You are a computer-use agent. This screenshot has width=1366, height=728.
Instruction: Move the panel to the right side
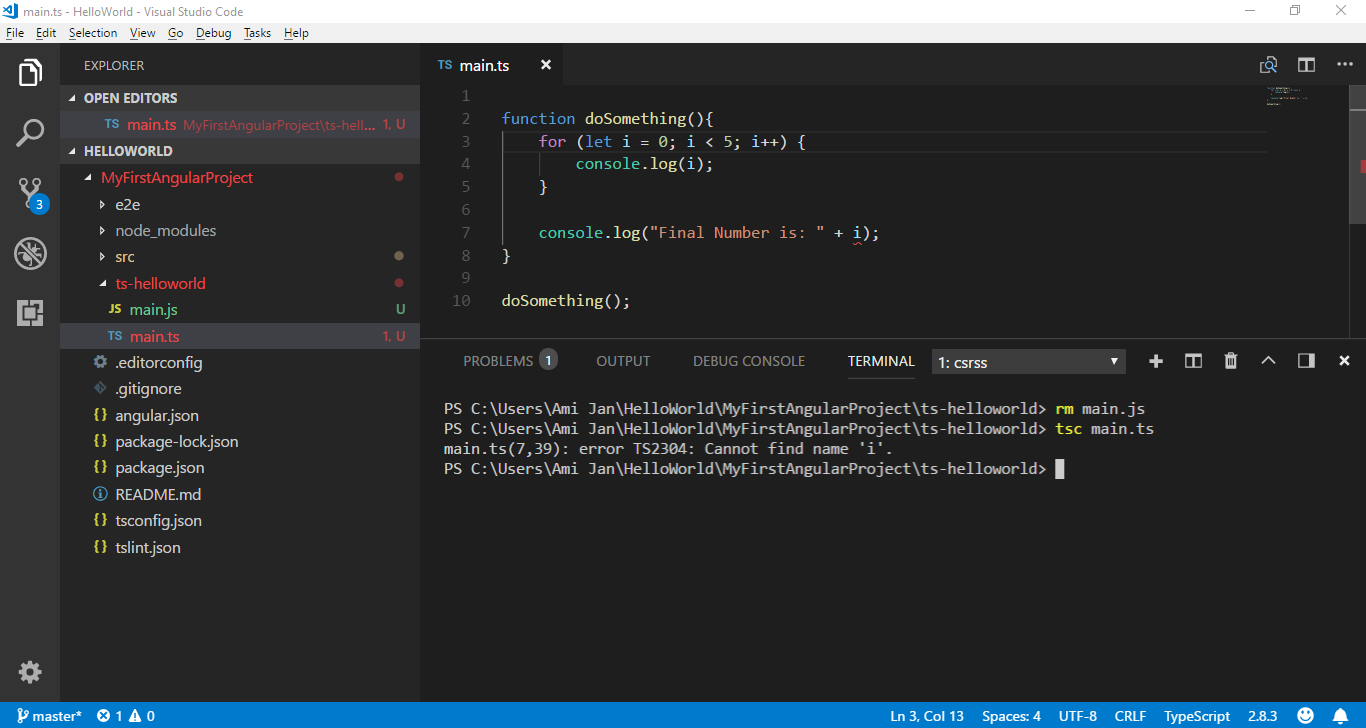[1306, 361]
